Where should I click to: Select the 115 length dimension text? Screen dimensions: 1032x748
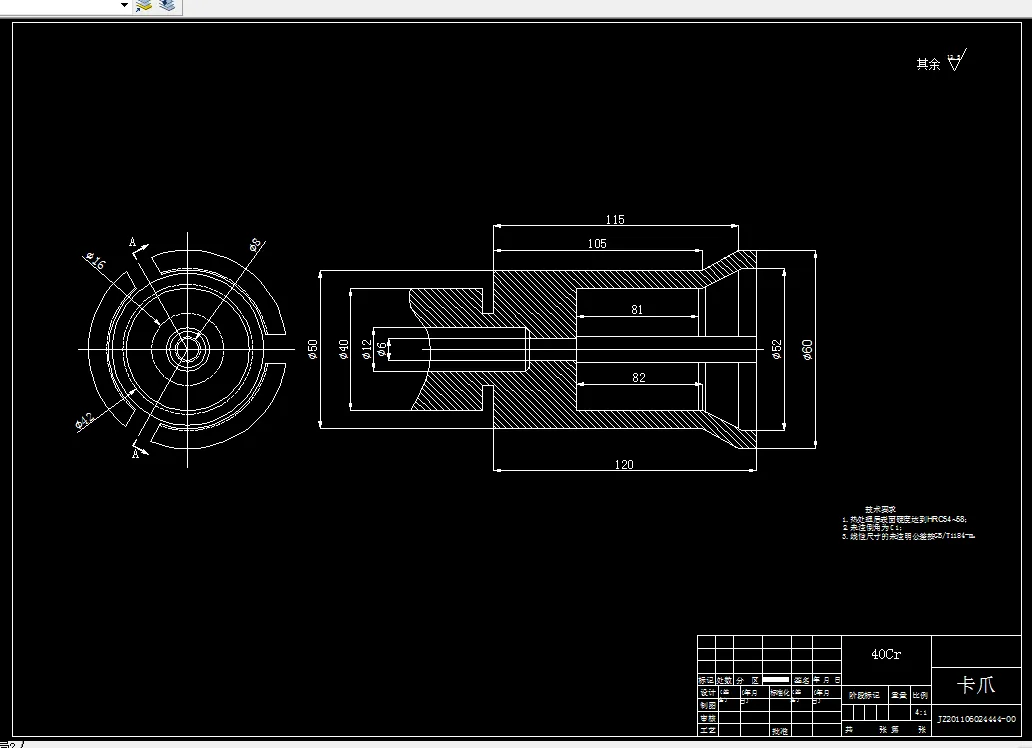(615, 219)
